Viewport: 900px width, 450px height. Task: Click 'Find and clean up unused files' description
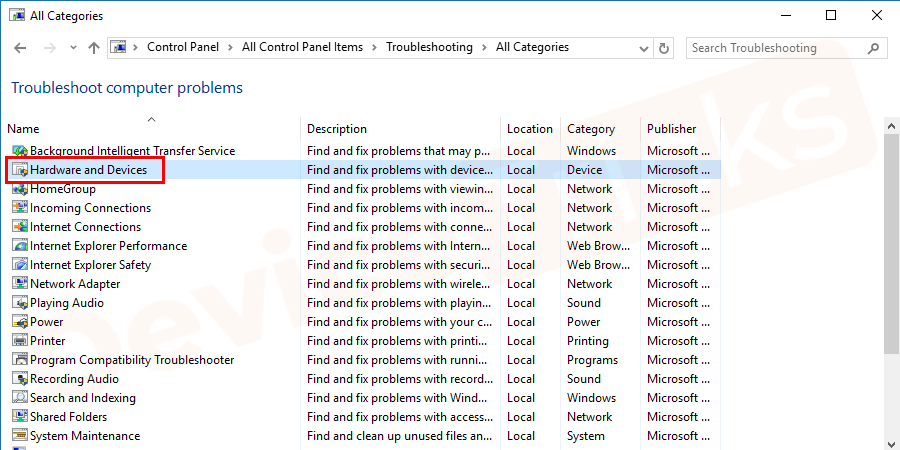click(399, 436)
